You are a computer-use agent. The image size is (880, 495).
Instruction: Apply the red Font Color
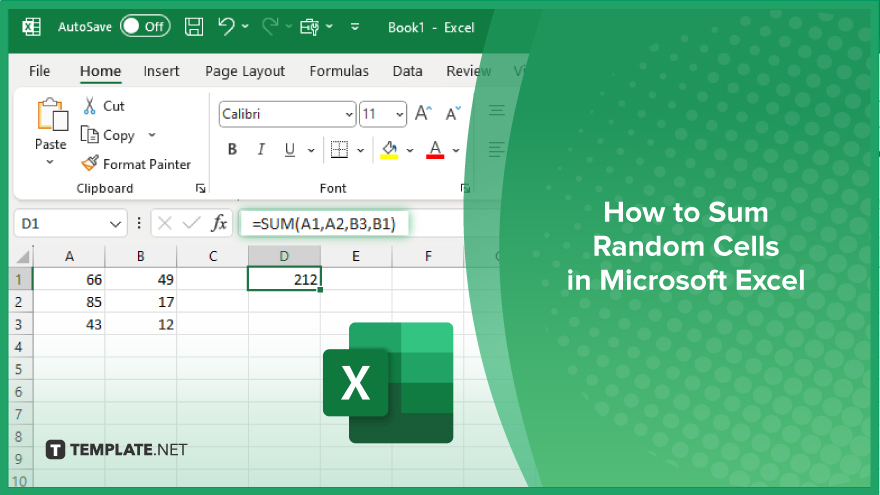(435, 149)
